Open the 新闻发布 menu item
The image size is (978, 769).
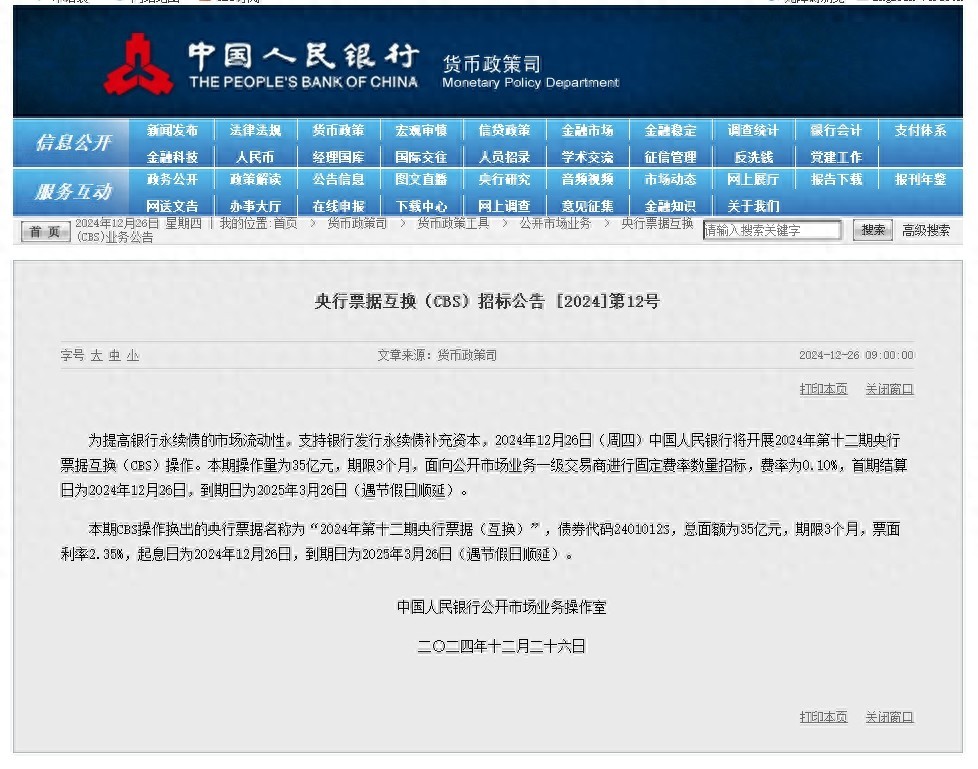pyautogui.click(x=172, y=130)
